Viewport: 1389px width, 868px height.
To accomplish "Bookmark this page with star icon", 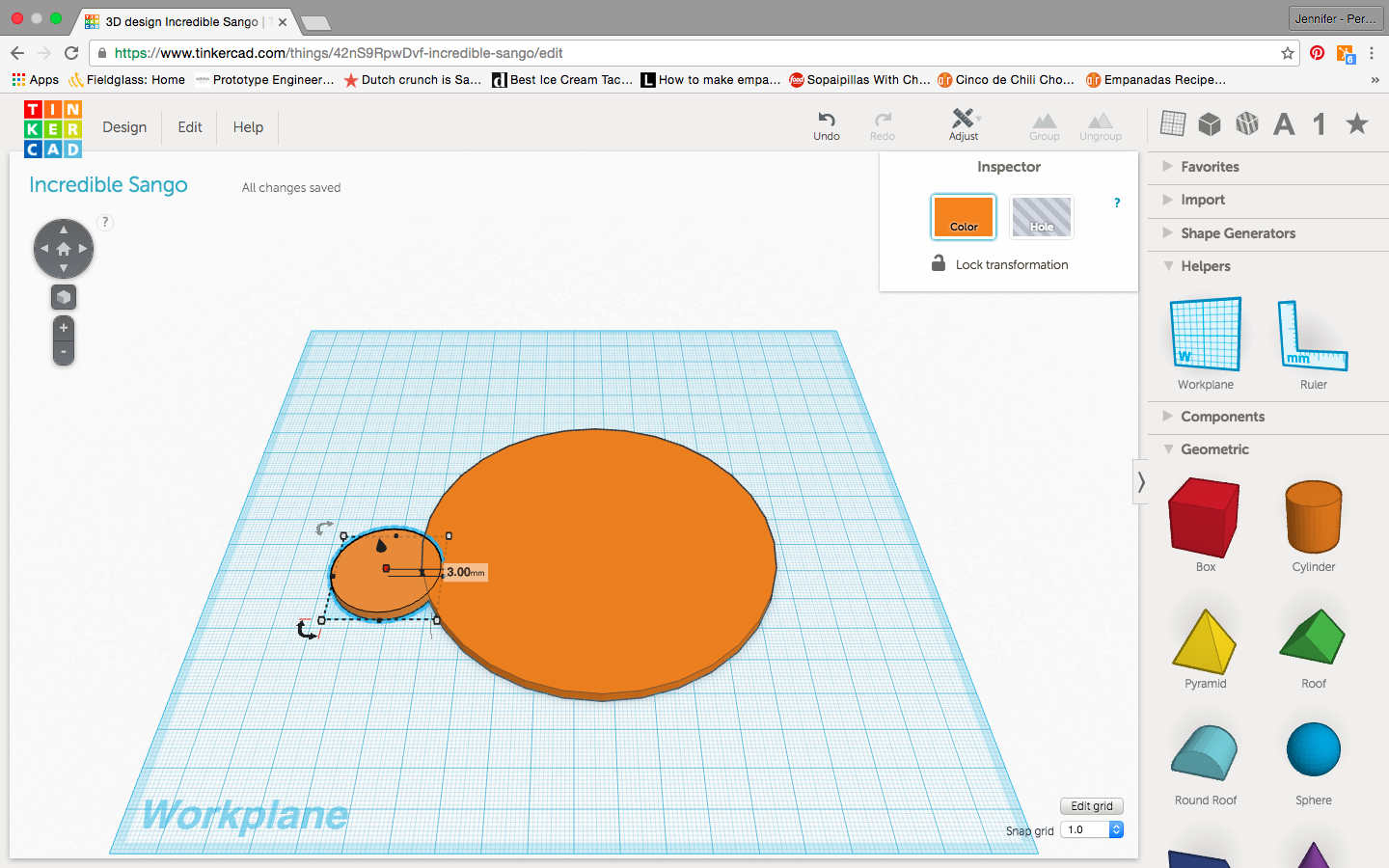I will tap(1288, 53).
